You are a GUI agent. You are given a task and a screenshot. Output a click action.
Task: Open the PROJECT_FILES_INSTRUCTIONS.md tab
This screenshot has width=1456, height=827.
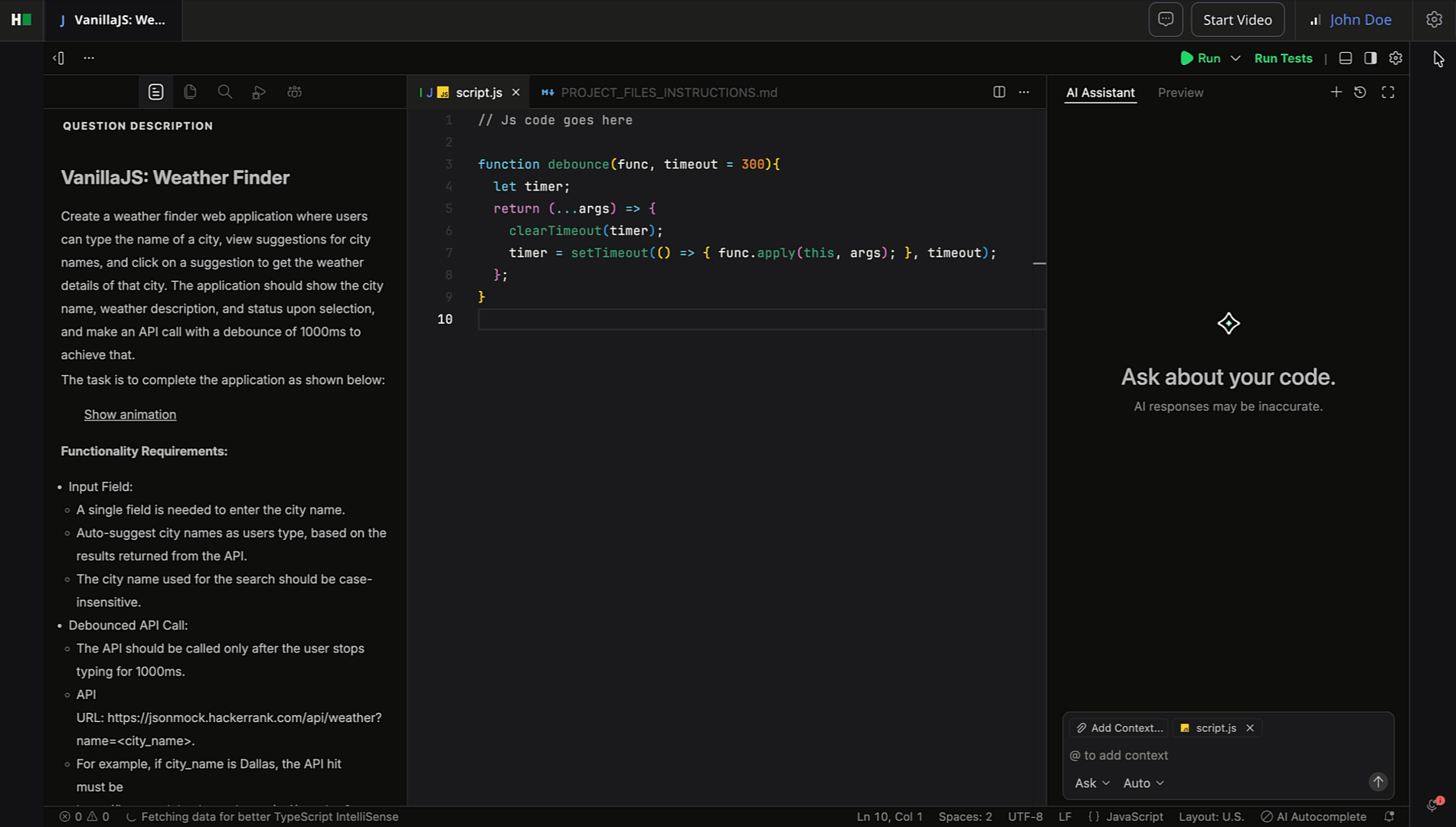[x=669, y=92]
